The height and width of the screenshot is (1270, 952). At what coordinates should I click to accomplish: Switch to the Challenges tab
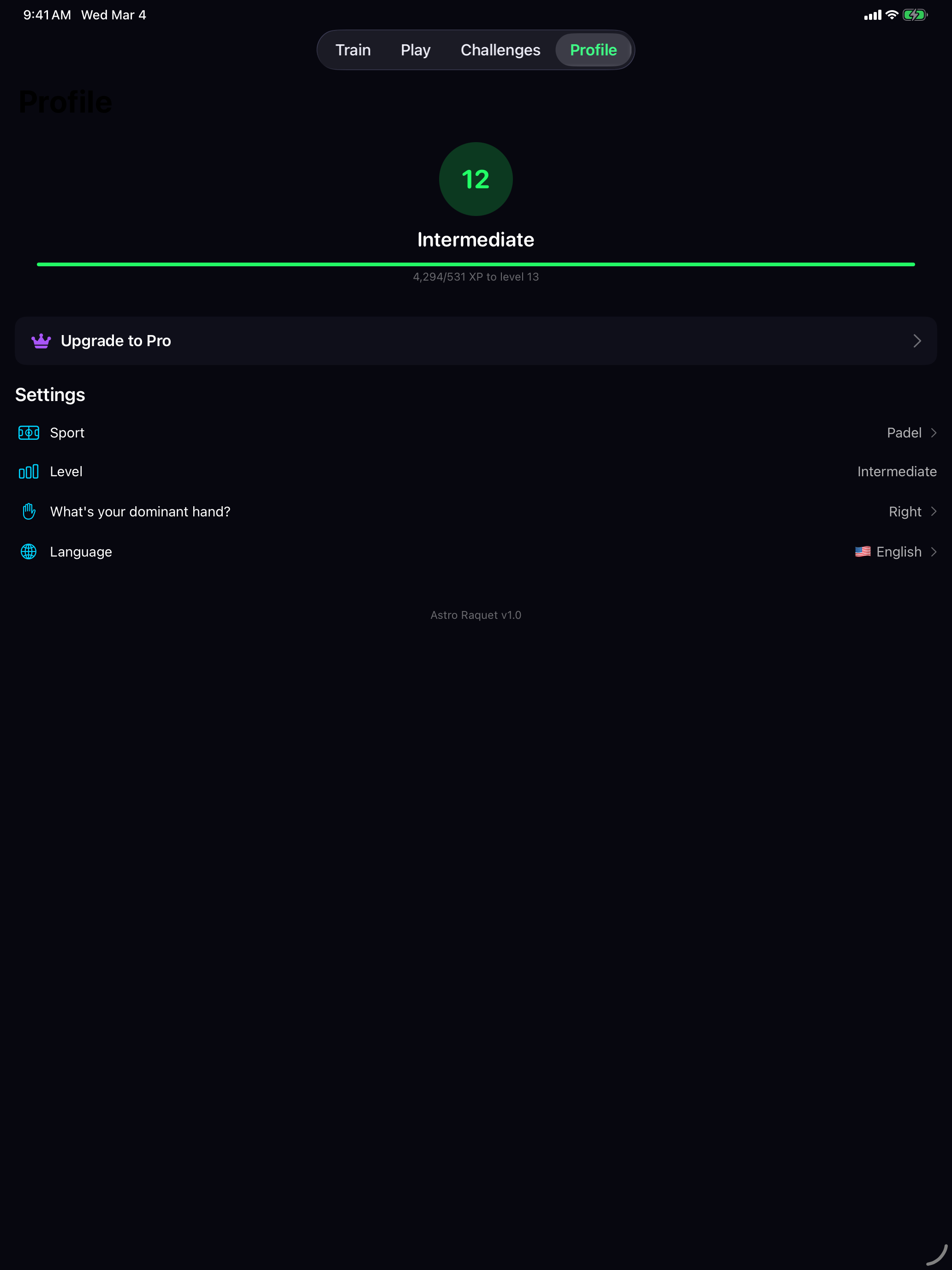[x=500, y=50]
